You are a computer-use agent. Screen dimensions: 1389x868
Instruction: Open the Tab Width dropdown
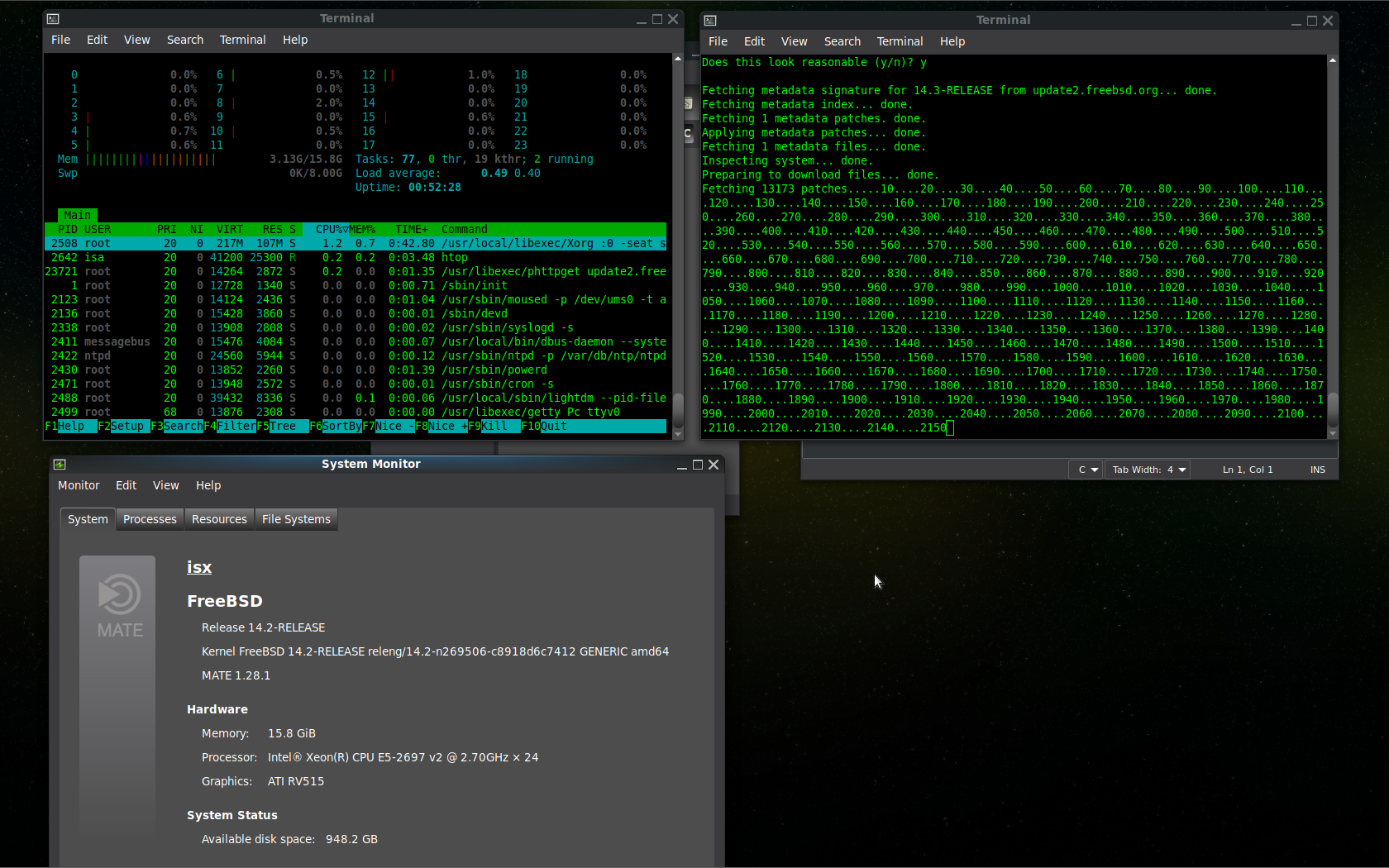tap(1147, 469)
